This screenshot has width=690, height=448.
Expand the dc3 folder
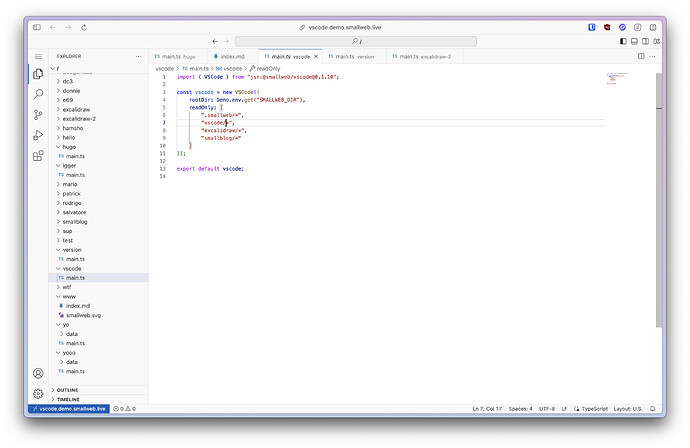pyautogui.click(x=99, y=81)
